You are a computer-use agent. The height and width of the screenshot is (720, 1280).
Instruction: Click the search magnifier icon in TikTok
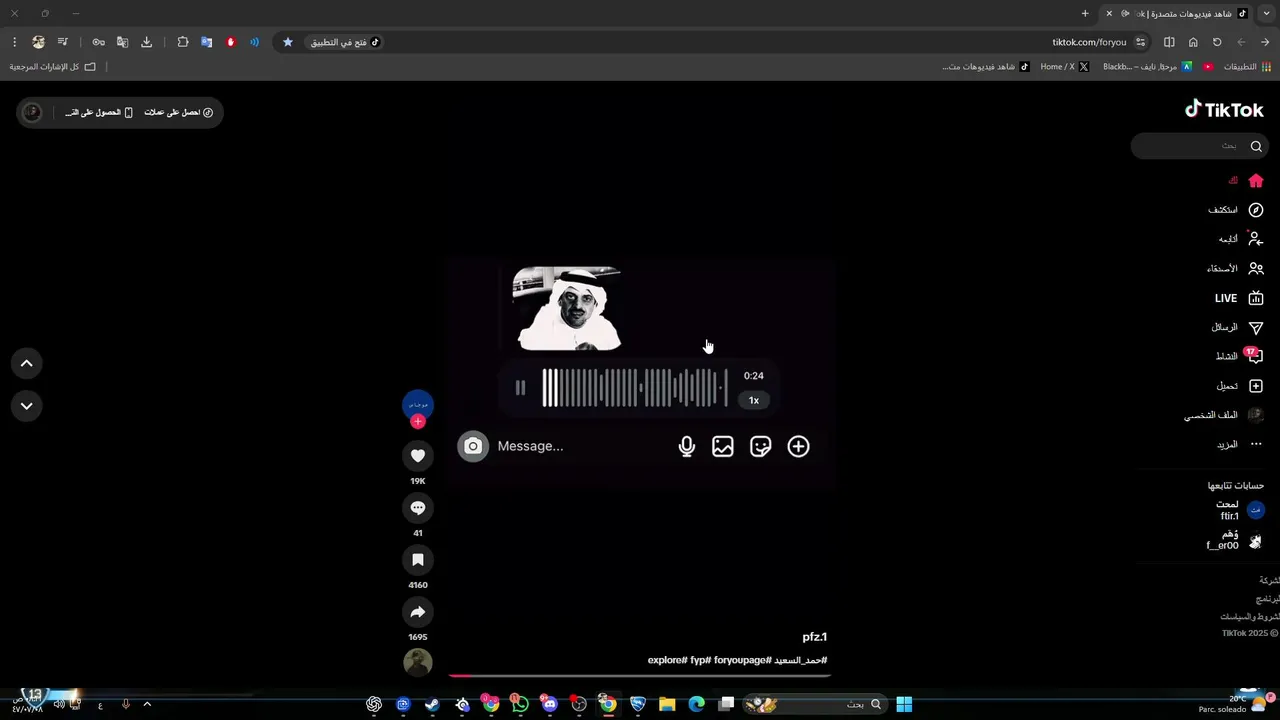(x=1256, y=146)
